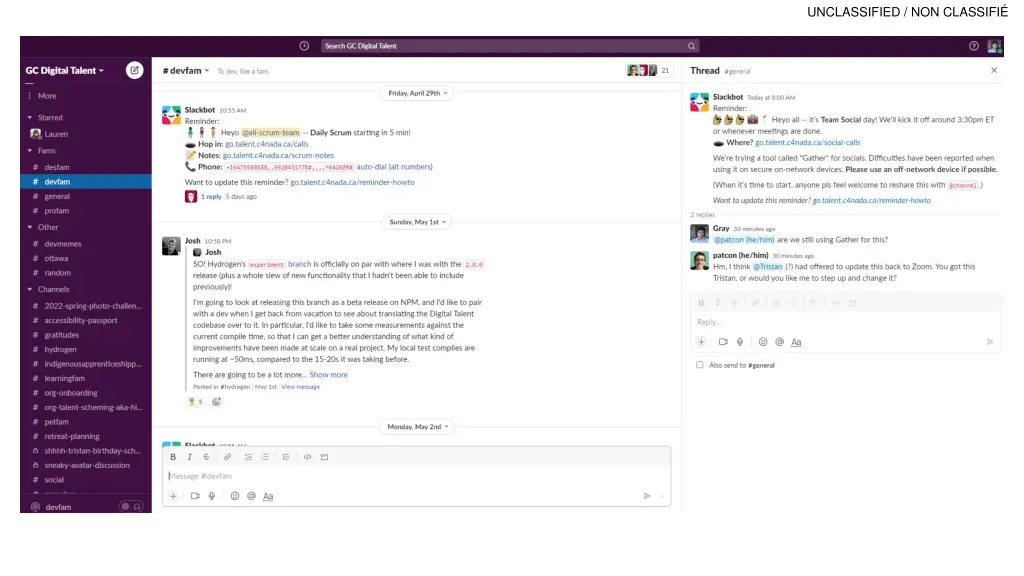Click 1 reply under Slackbot reminder

click(210, 197)
